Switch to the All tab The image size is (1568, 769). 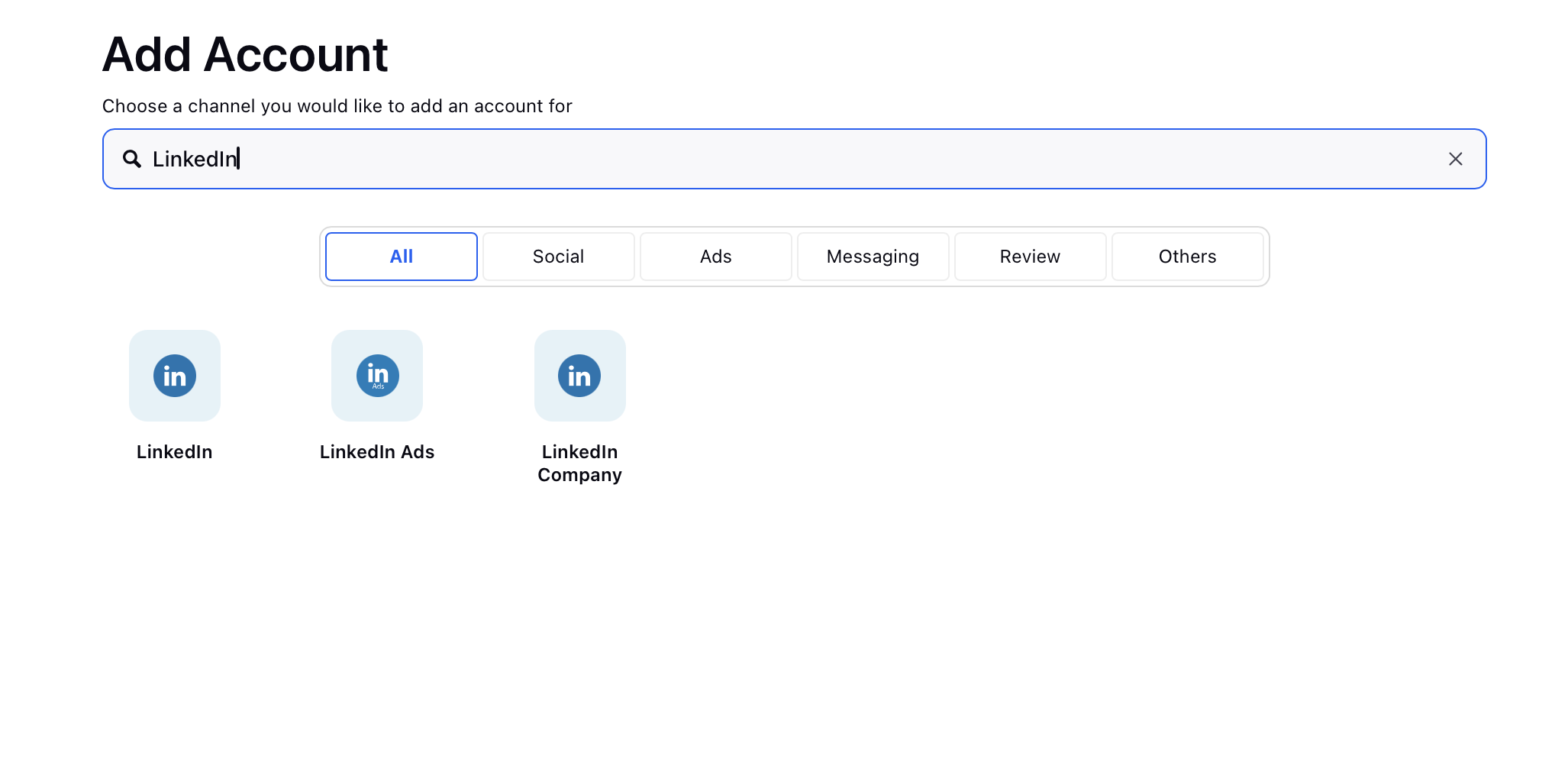[402, 257]
